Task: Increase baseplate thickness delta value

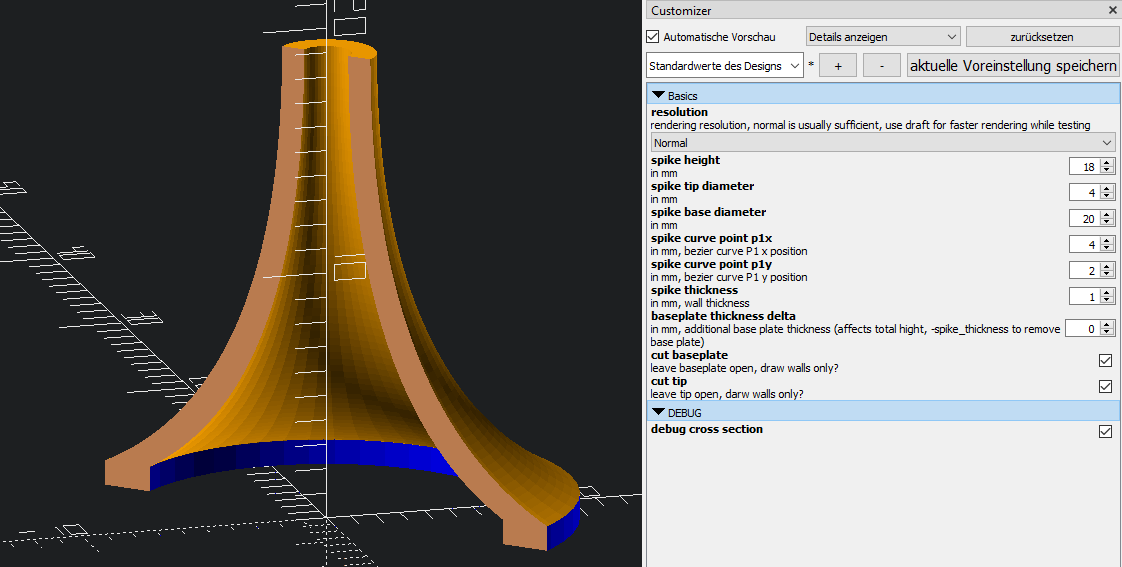Action: point(1107,325)
